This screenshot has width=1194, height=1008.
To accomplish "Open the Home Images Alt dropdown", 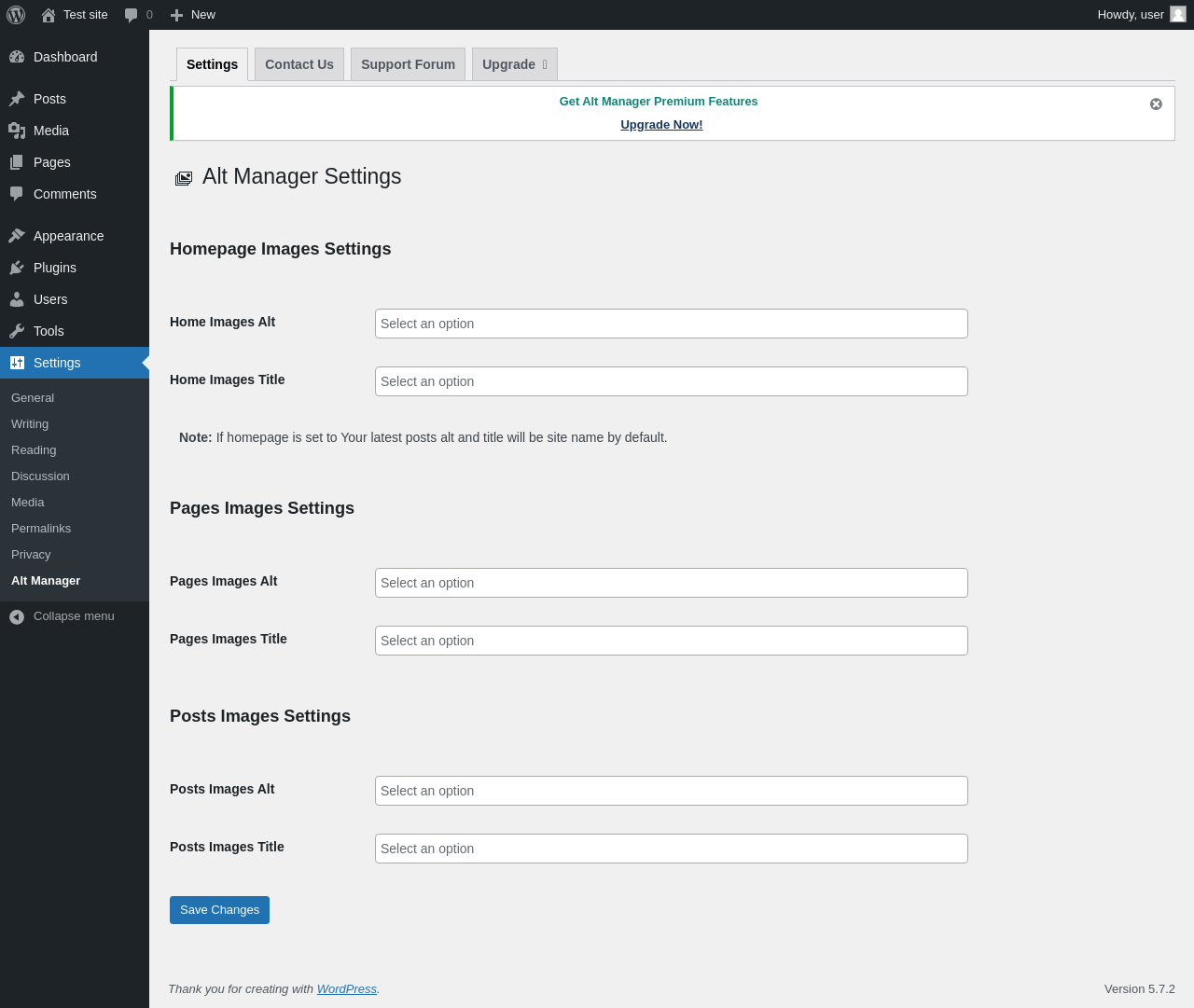I will [x=672, y=324].
